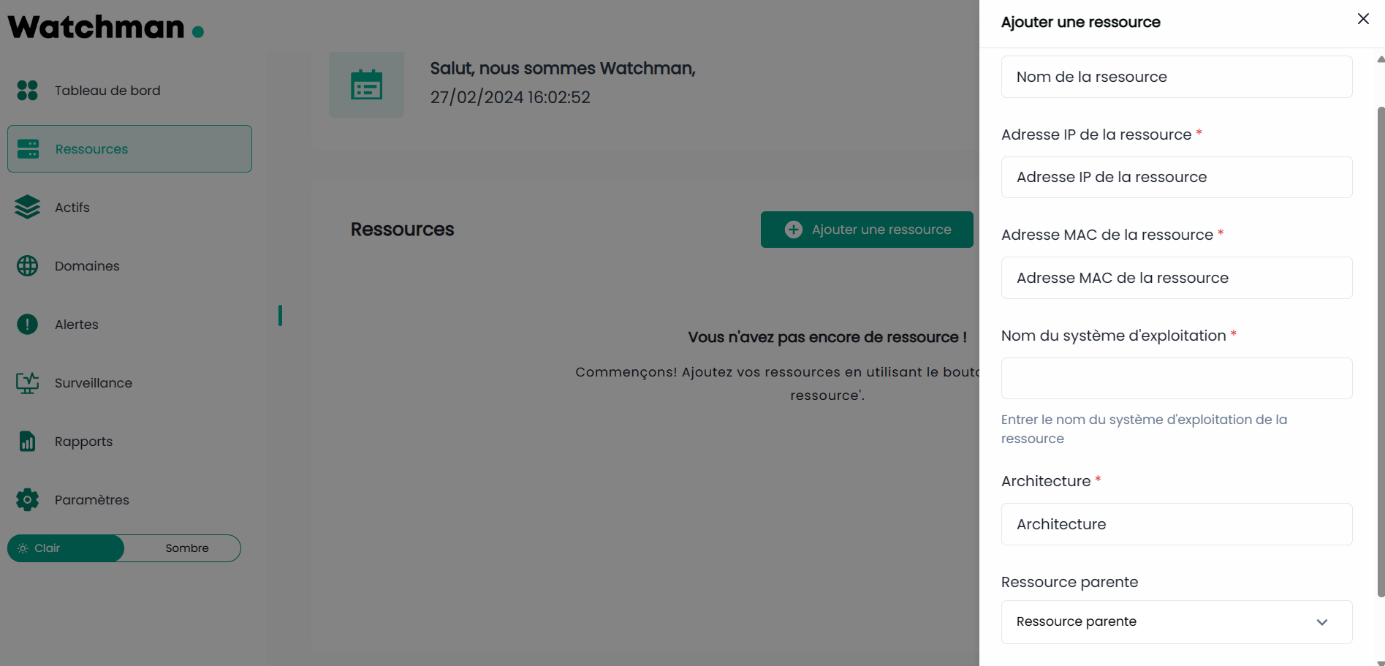Click the Ressources page heading

pyautogui.click(x=402, y=229)
